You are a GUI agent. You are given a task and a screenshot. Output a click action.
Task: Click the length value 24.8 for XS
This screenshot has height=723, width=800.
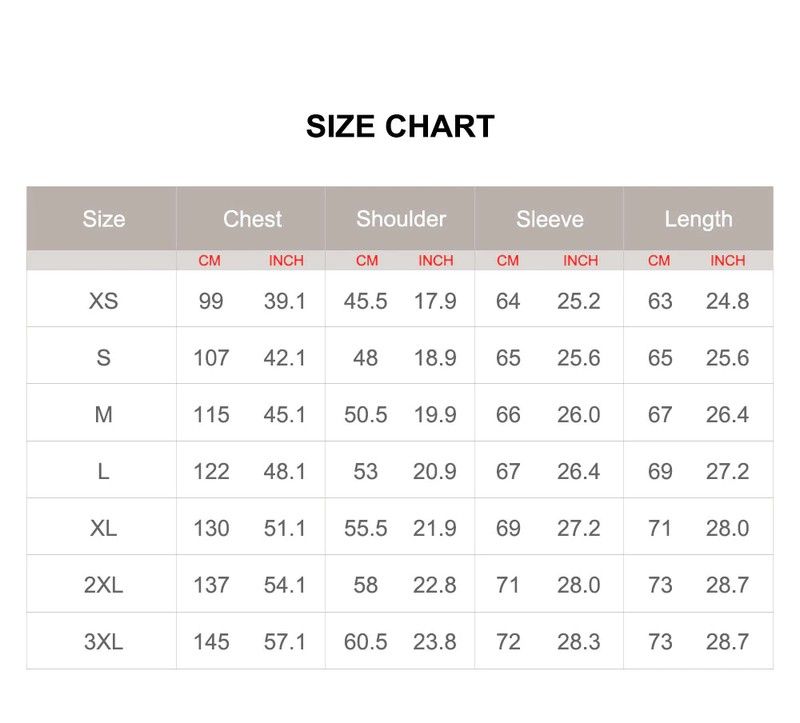click(x=727, y=301)
